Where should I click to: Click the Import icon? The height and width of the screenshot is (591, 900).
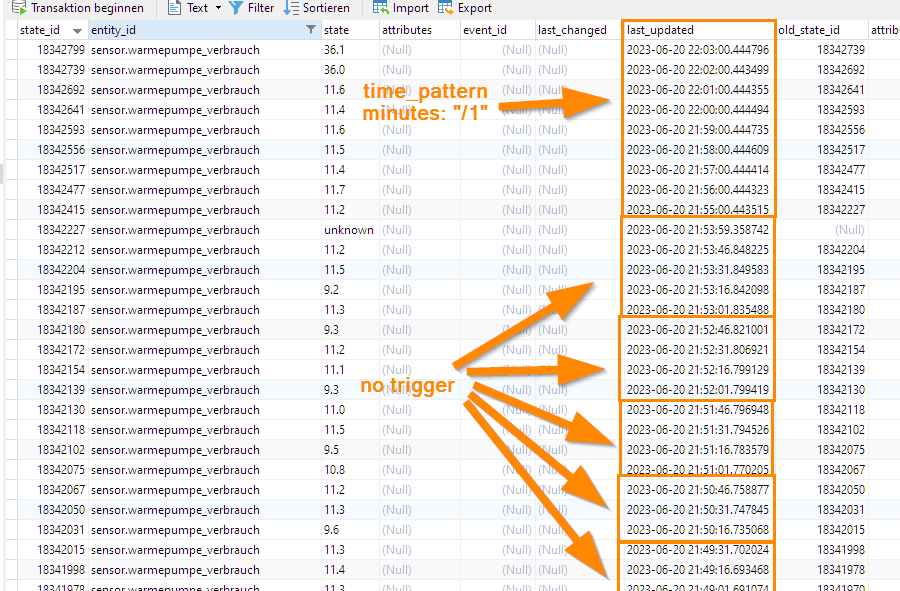(380, 7)
